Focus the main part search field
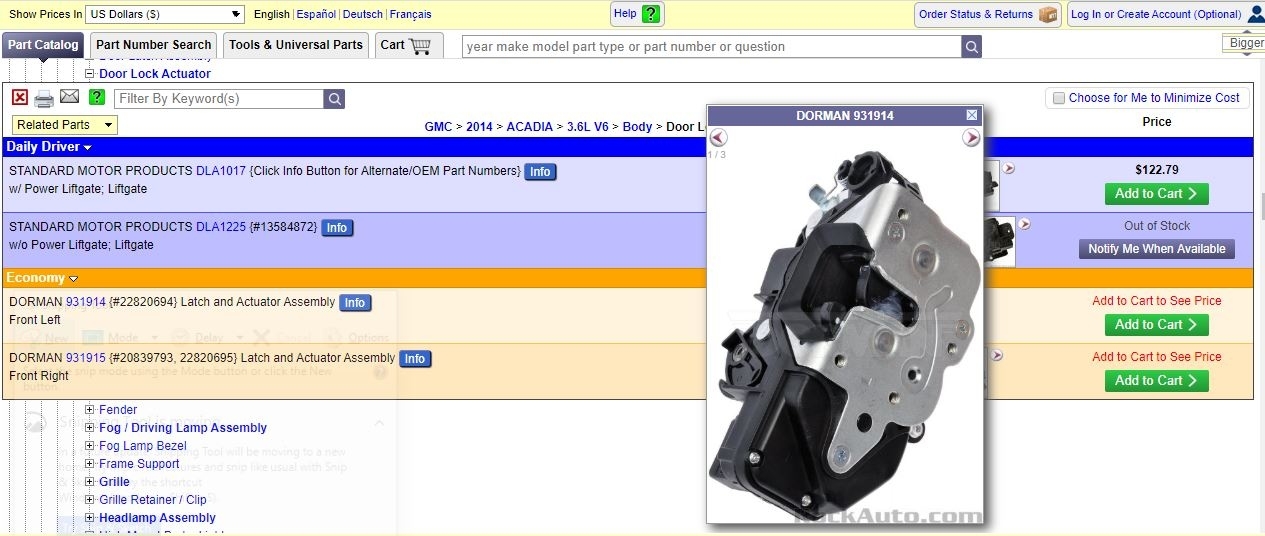This screenshot has height=536, width=1265. (x=712, y=47)
